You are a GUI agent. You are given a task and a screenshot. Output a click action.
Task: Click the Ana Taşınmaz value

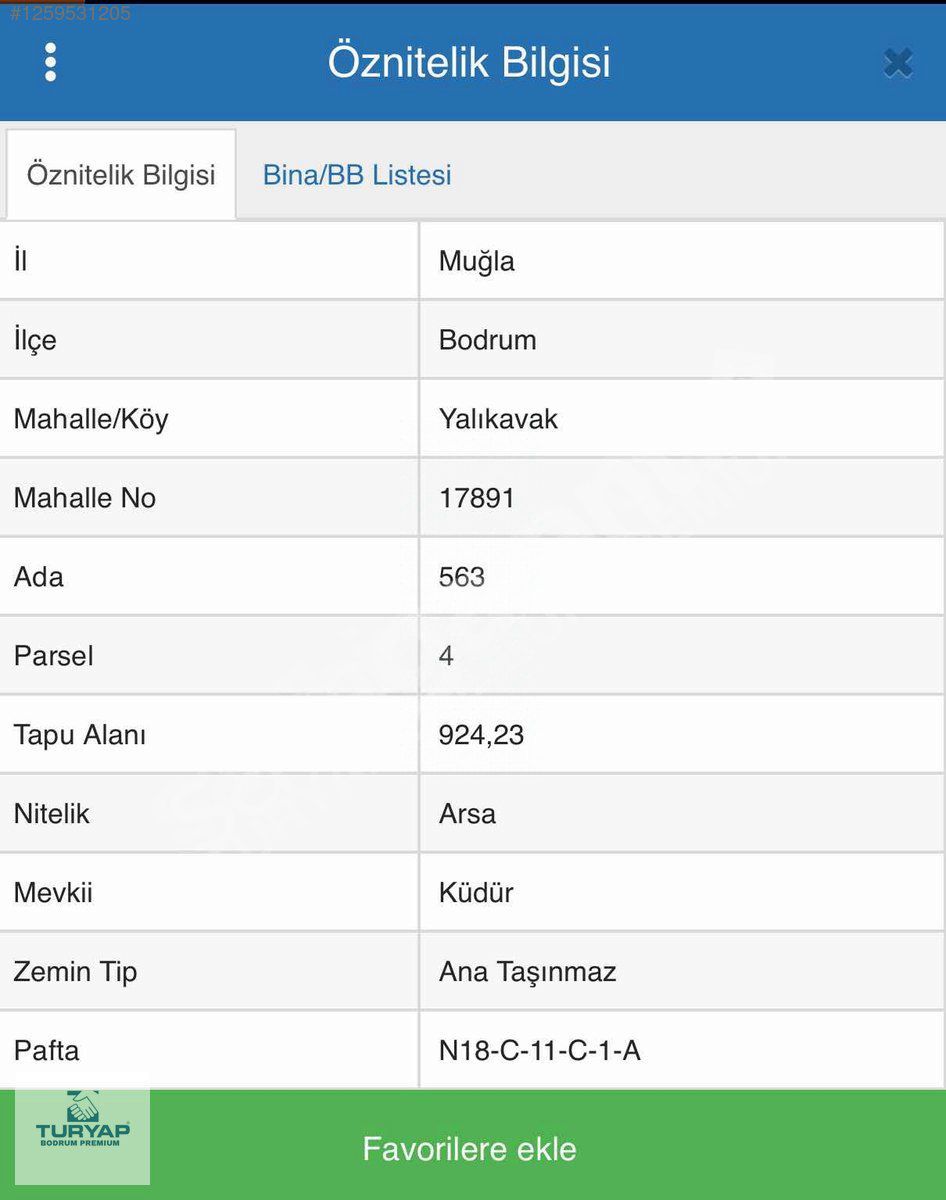click(x=527, y=972)
